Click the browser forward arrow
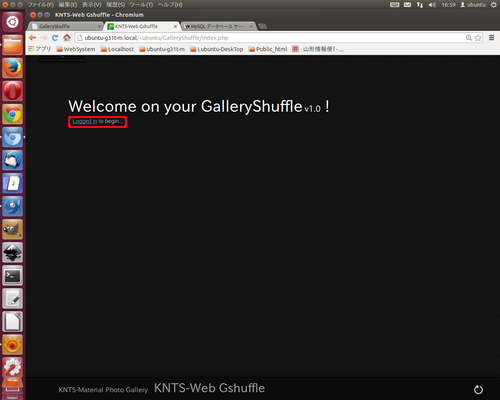This screenshot has height=400, width=500. 44,38
